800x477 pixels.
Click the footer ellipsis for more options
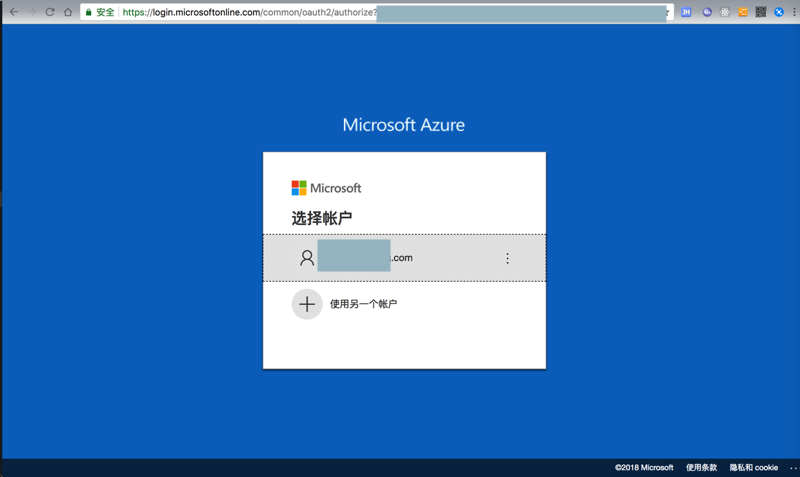793,468
